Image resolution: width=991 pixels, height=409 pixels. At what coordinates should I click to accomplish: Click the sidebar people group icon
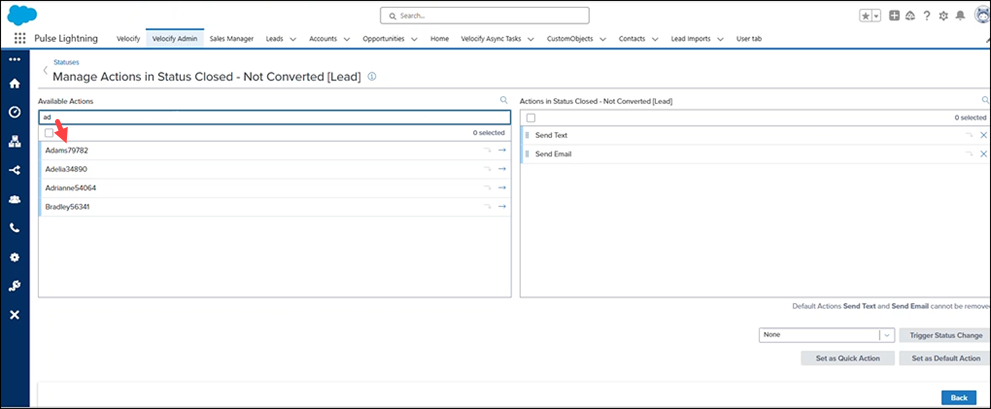pos(15,199)
